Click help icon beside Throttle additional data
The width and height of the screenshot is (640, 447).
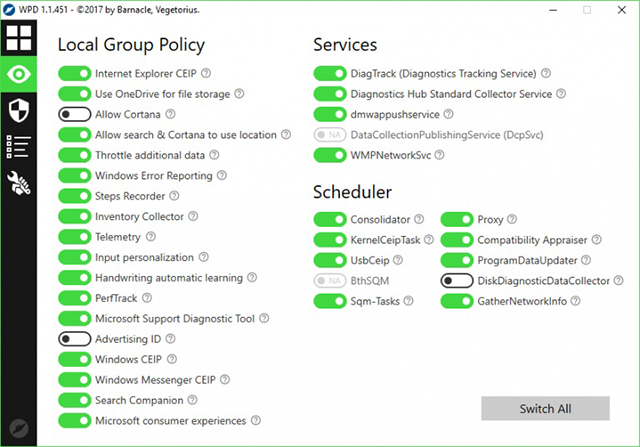coord(214,155)
